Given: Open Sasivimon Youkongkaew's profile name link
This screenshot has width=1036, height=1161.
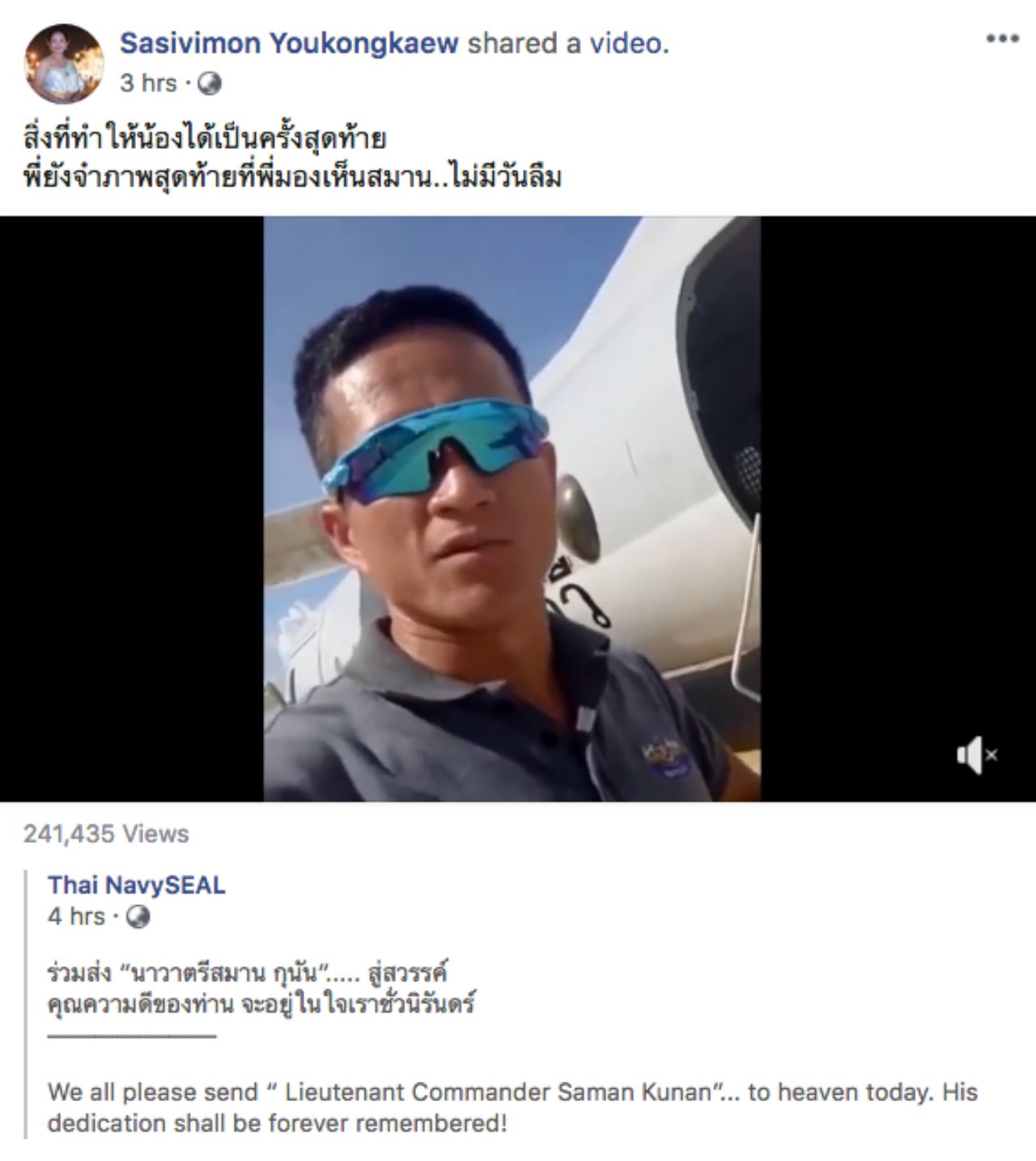Looking at the screenshot, I should point(289,43).
